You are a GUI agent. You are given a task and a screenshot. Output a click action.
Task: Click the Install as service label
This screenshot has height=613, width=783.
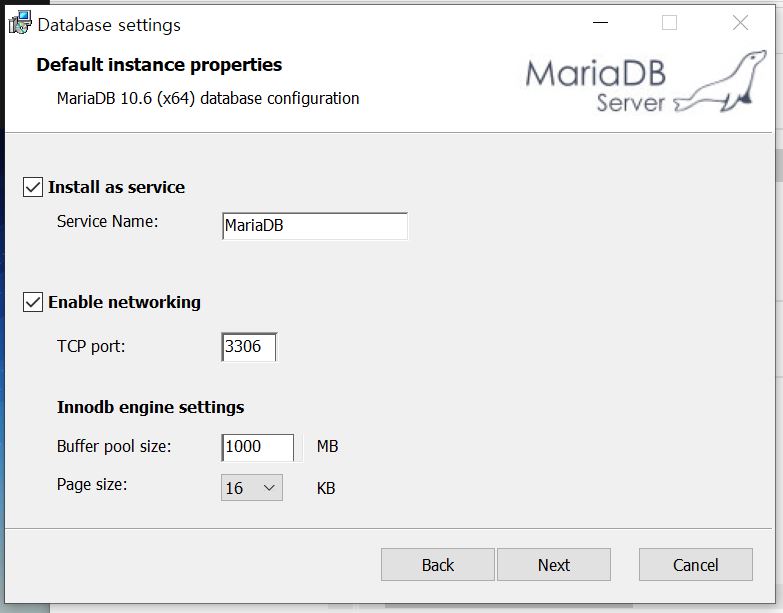point(116,187)
